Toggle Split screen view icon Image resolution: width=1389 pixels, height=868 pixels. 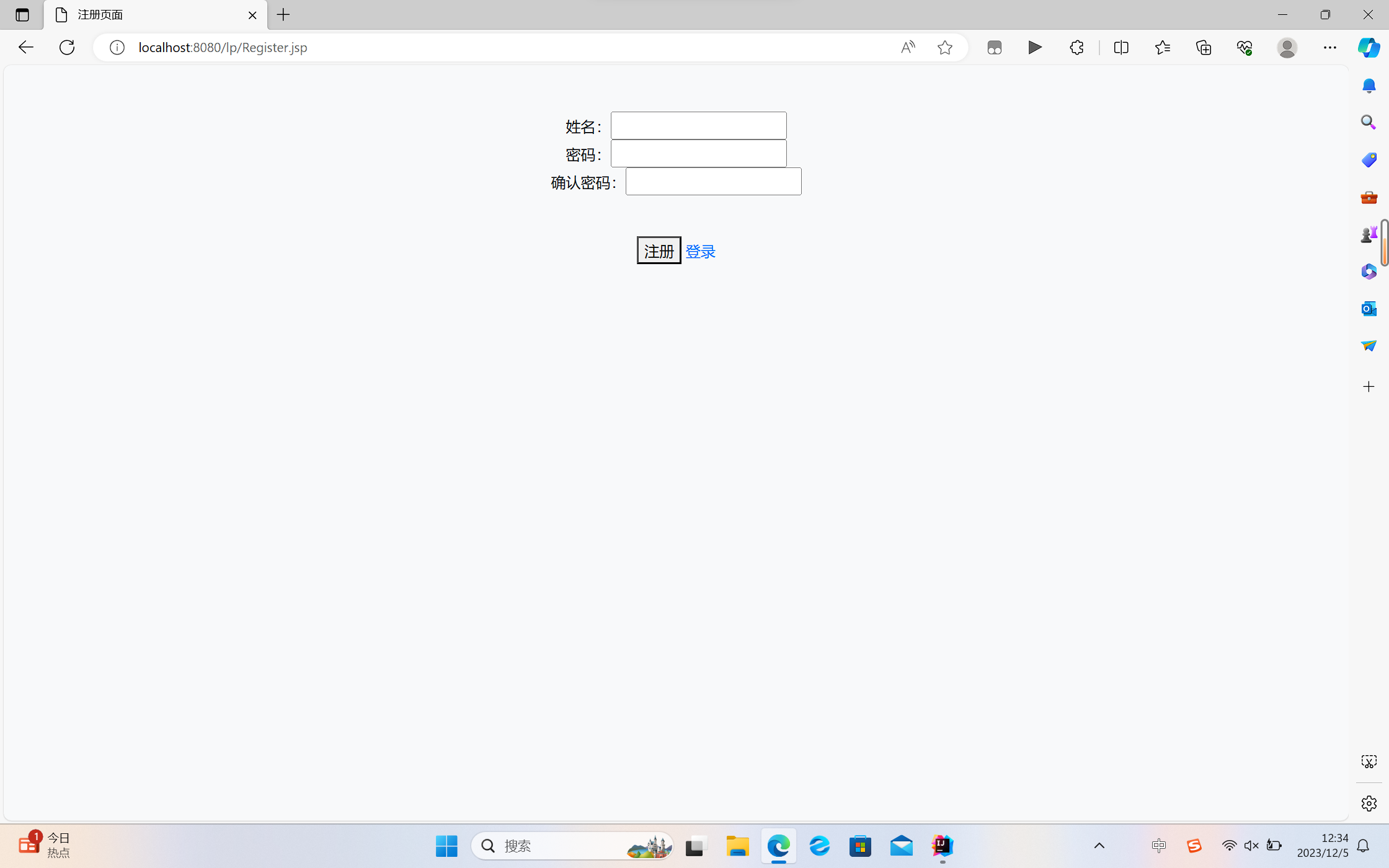tap(1121, 48)
